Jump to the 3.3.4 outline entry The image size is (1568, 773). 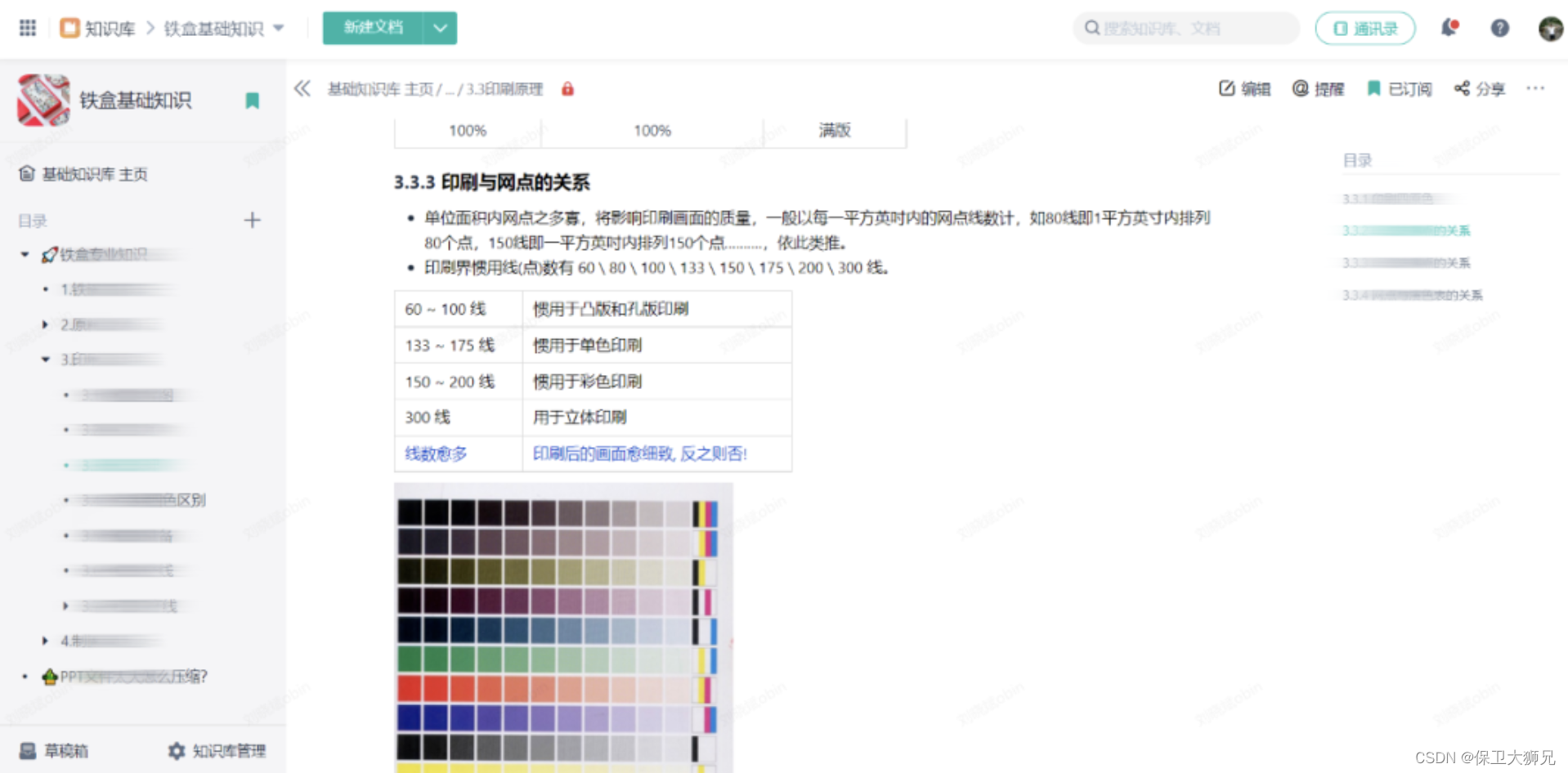1412,295
